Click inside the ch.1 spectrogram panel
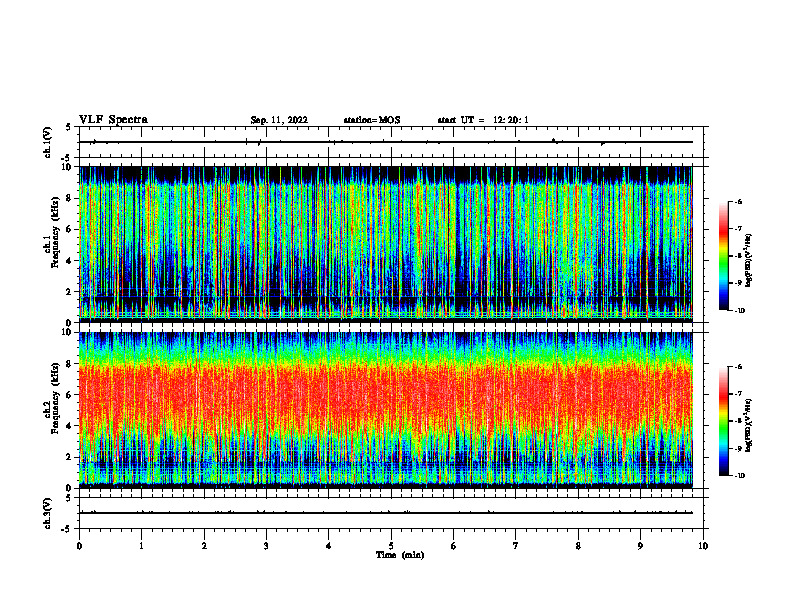This screenshot has height=612, width=792. [386, 244]
